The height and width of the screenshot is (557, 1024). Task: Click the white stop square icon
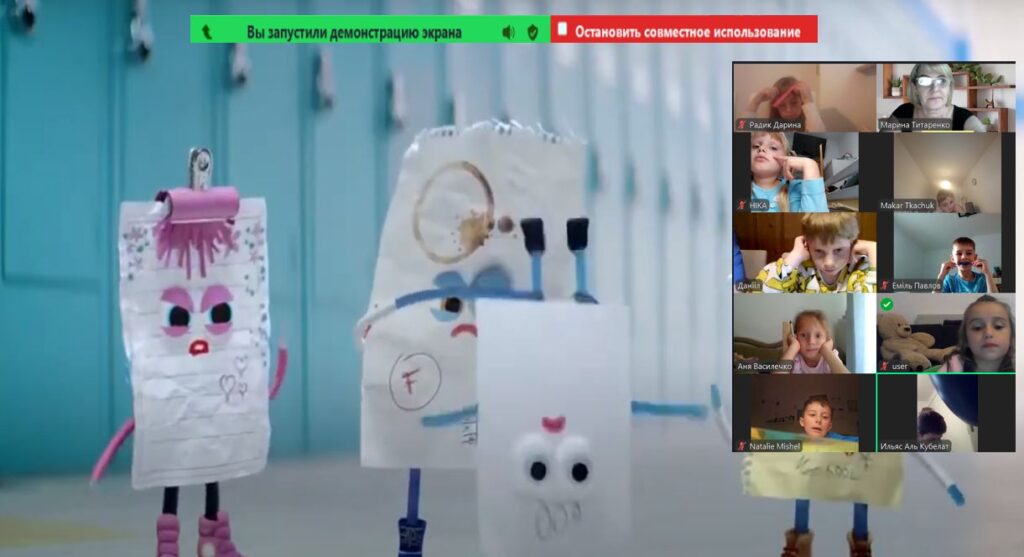562,30
